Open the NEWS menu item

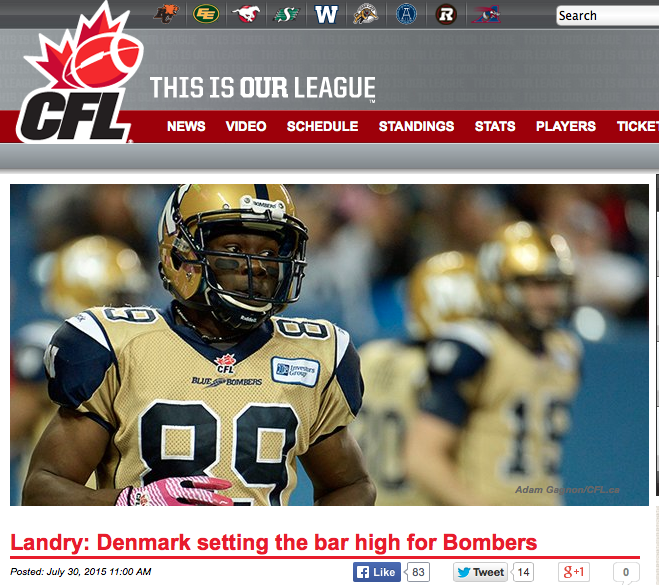point(186,126)
